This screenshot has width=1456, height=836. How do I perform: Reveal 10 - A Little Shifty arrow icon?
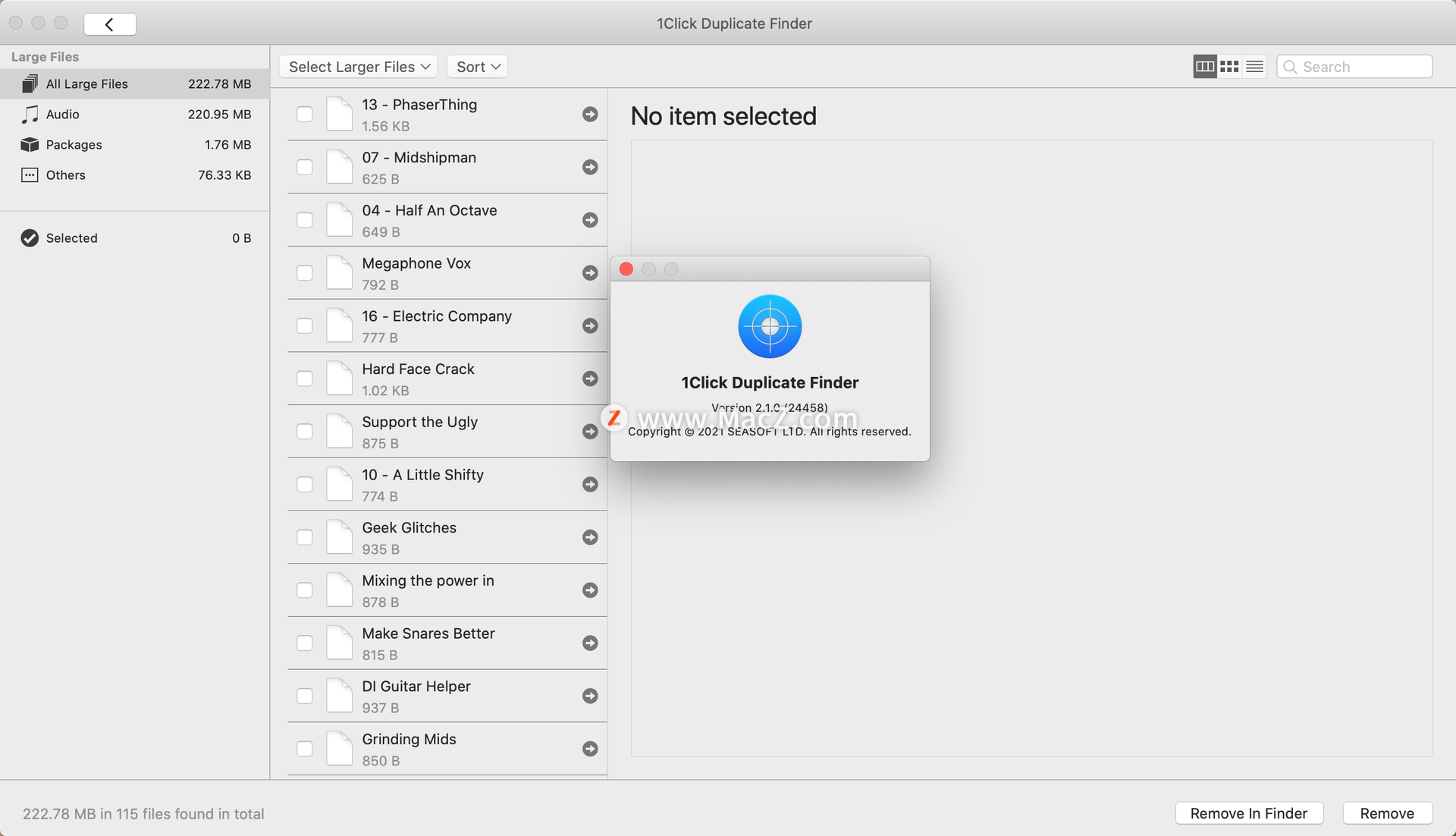point(590,484)
